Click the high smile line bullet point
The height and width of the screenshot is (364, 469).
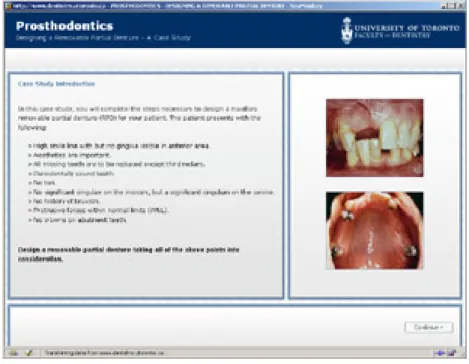pos(119,146)
